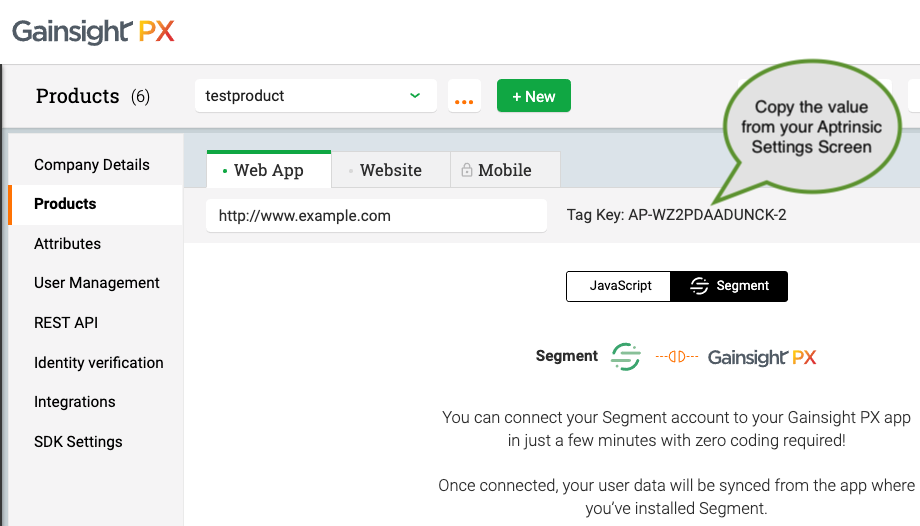Viewport: 920px width, 526px height.
Task: Click the orange connector plug icon
Action: pyautogui.click(x=677, y=356)
